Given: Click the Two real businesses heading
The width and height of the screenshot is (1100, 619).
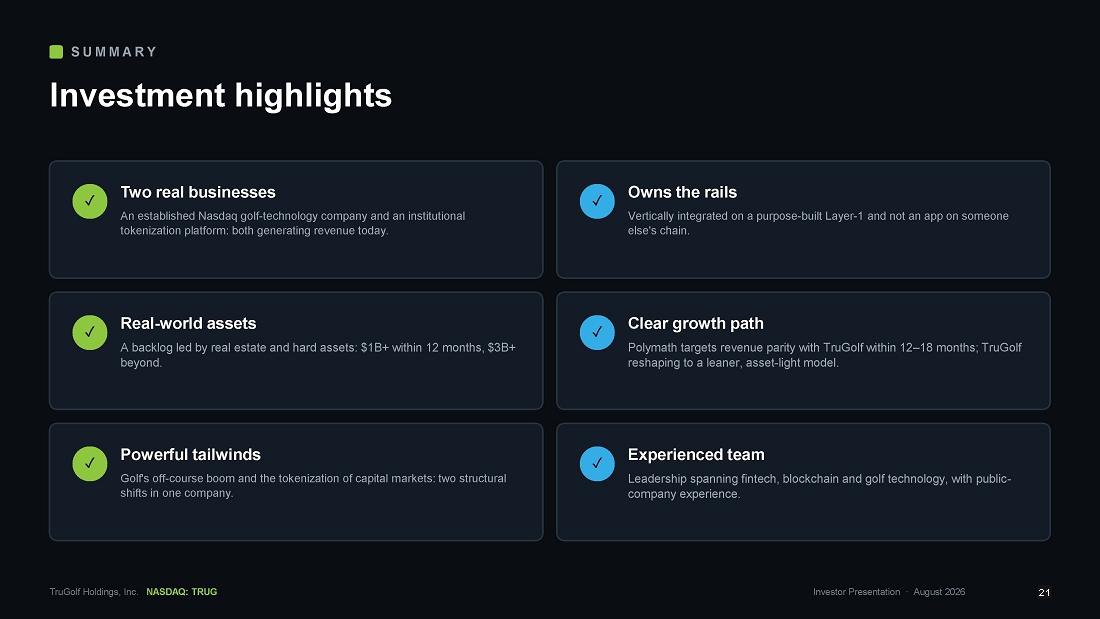Looking at the screenshot, I should pyautogui.click(x=198, y=192).
